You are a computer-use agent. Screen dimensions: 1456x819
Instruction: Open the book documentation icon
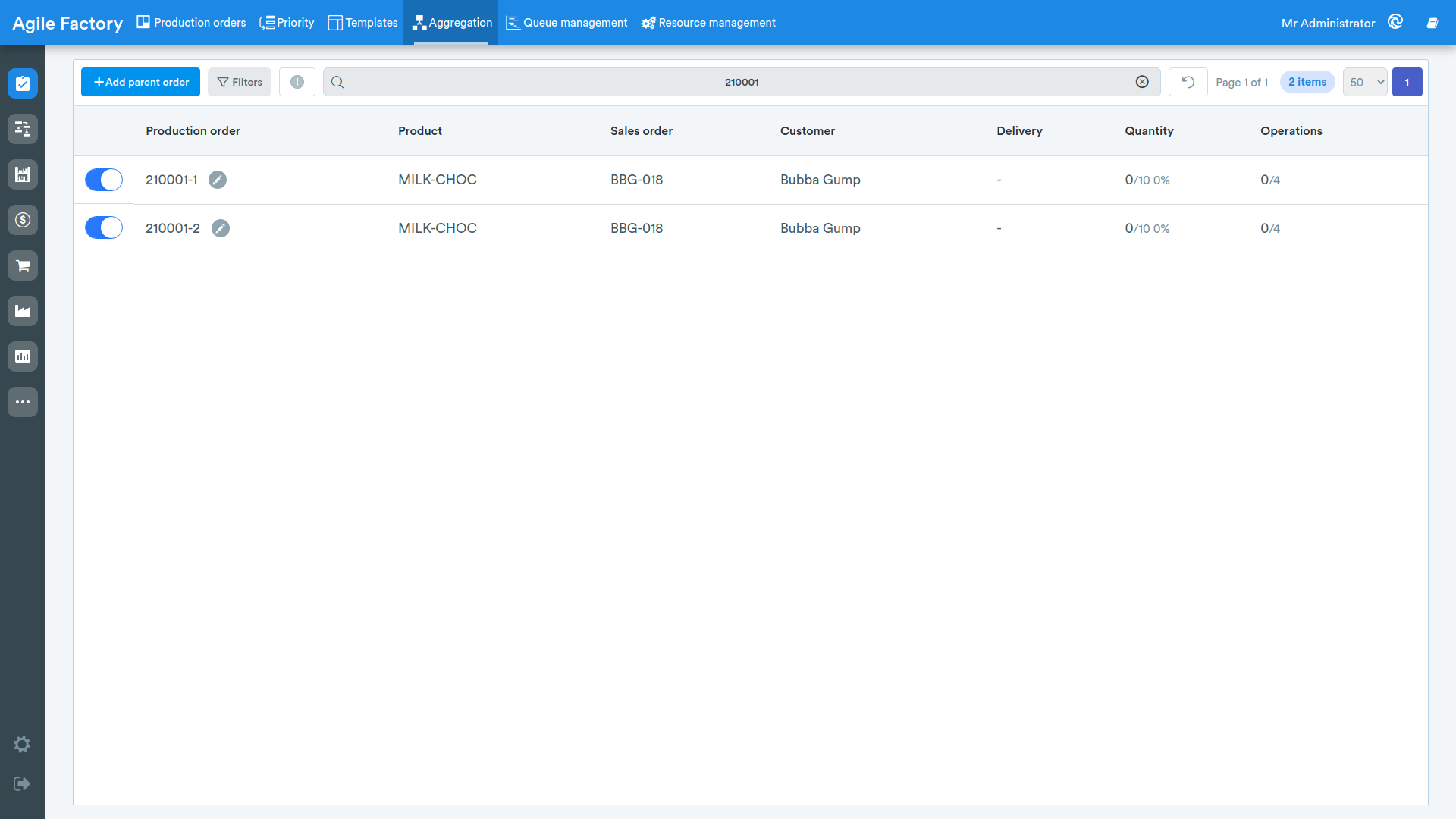click(x=1432, y=23)
